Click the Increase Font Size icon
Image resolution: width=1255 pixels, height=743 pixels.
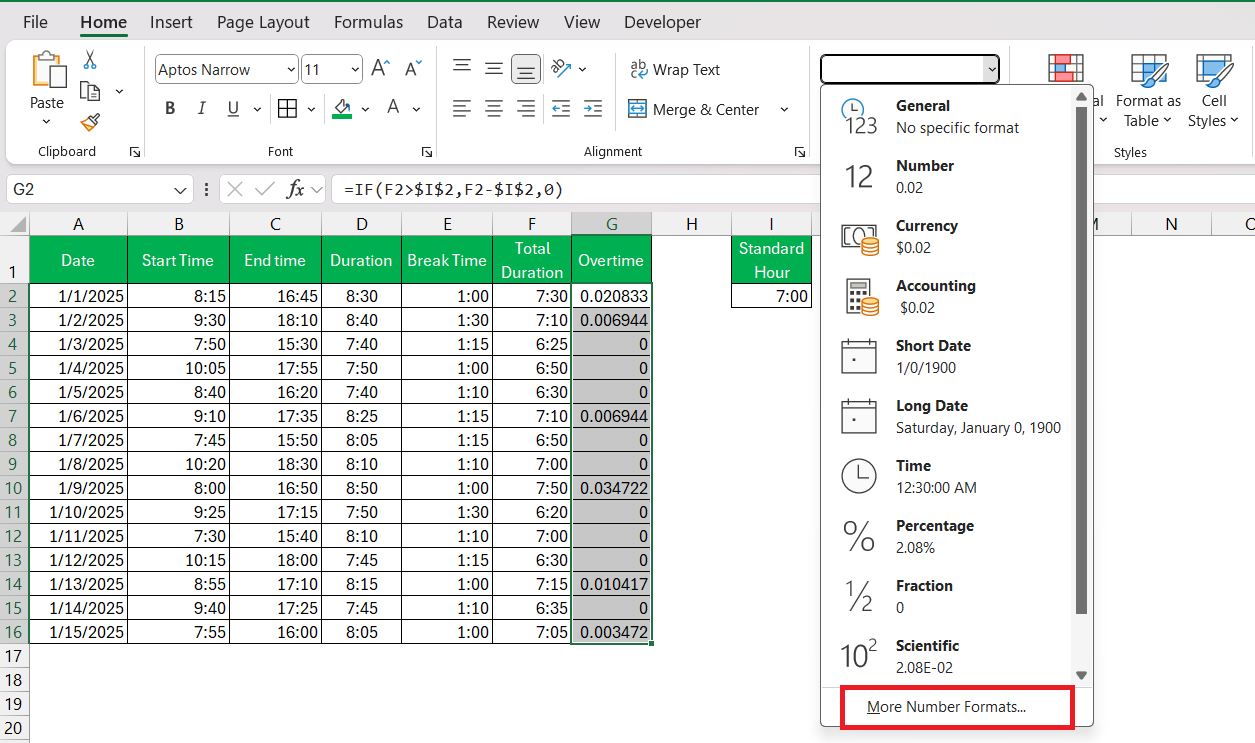(380, 69)
